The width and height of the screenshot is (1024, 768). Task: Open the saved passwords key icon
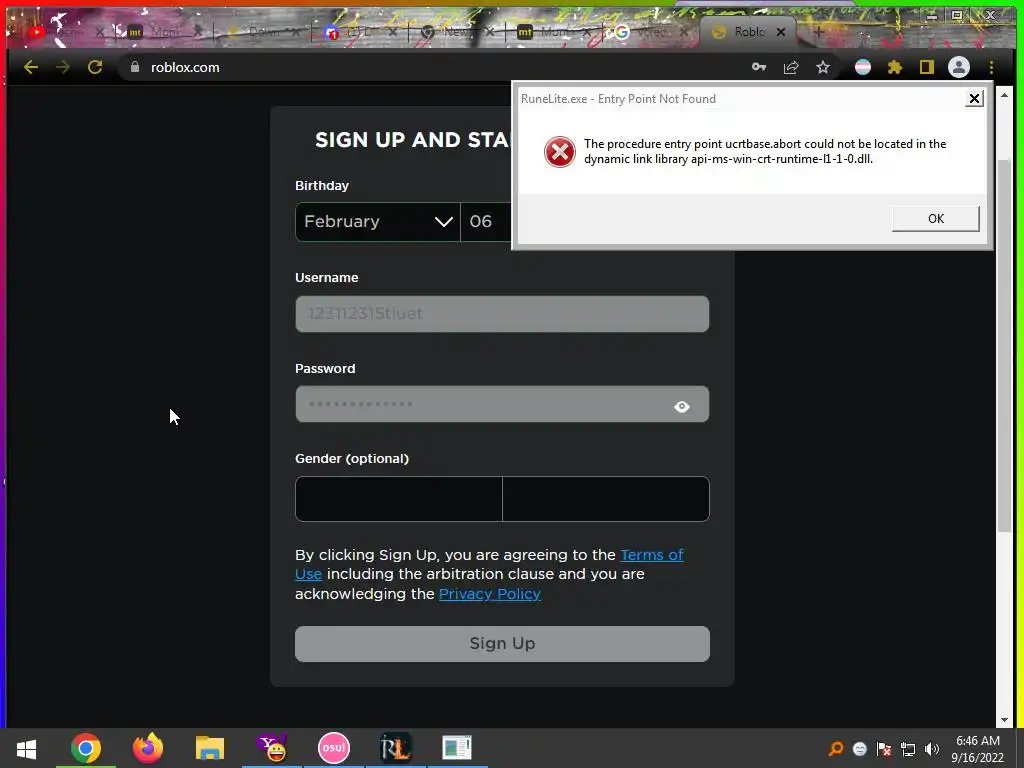[759, 67]
